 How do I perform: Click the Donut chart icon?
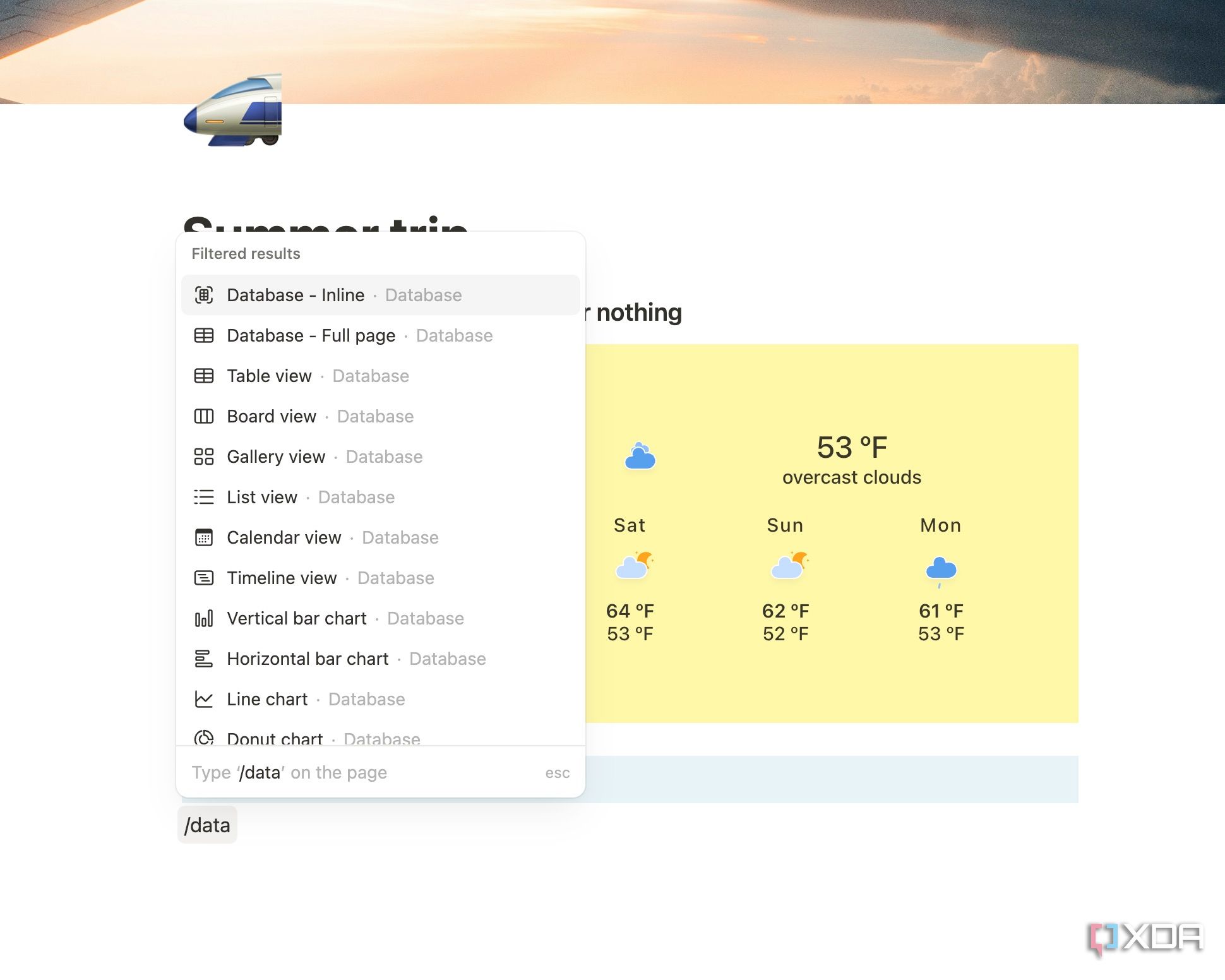point(203,738)
